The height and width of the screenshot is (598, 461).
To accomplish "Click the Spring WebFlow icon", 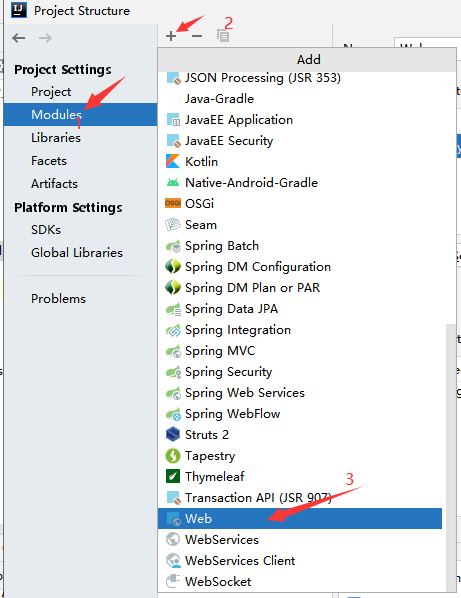I will pos(173,414).
